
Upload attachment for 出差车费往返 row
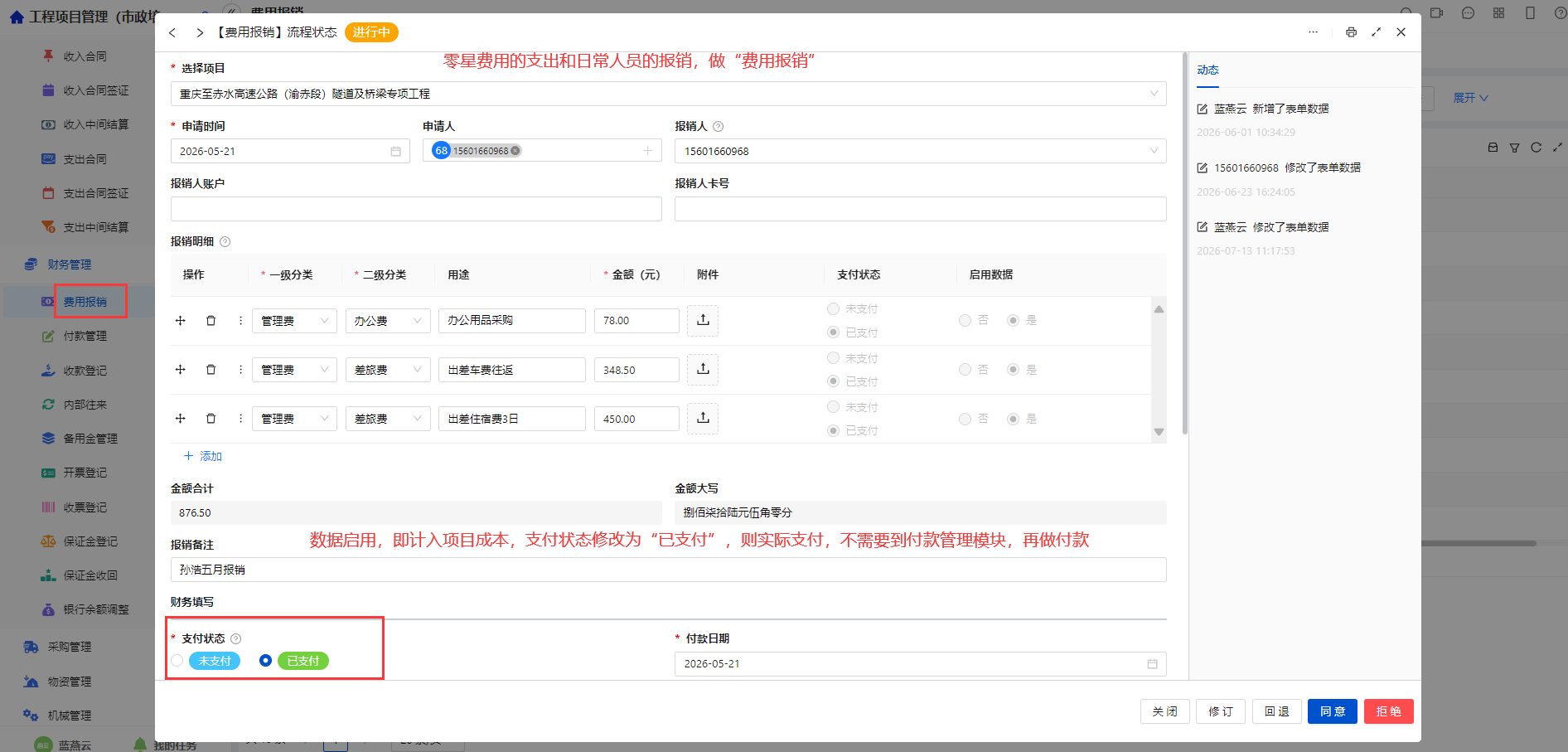click(x=703, y=369)
